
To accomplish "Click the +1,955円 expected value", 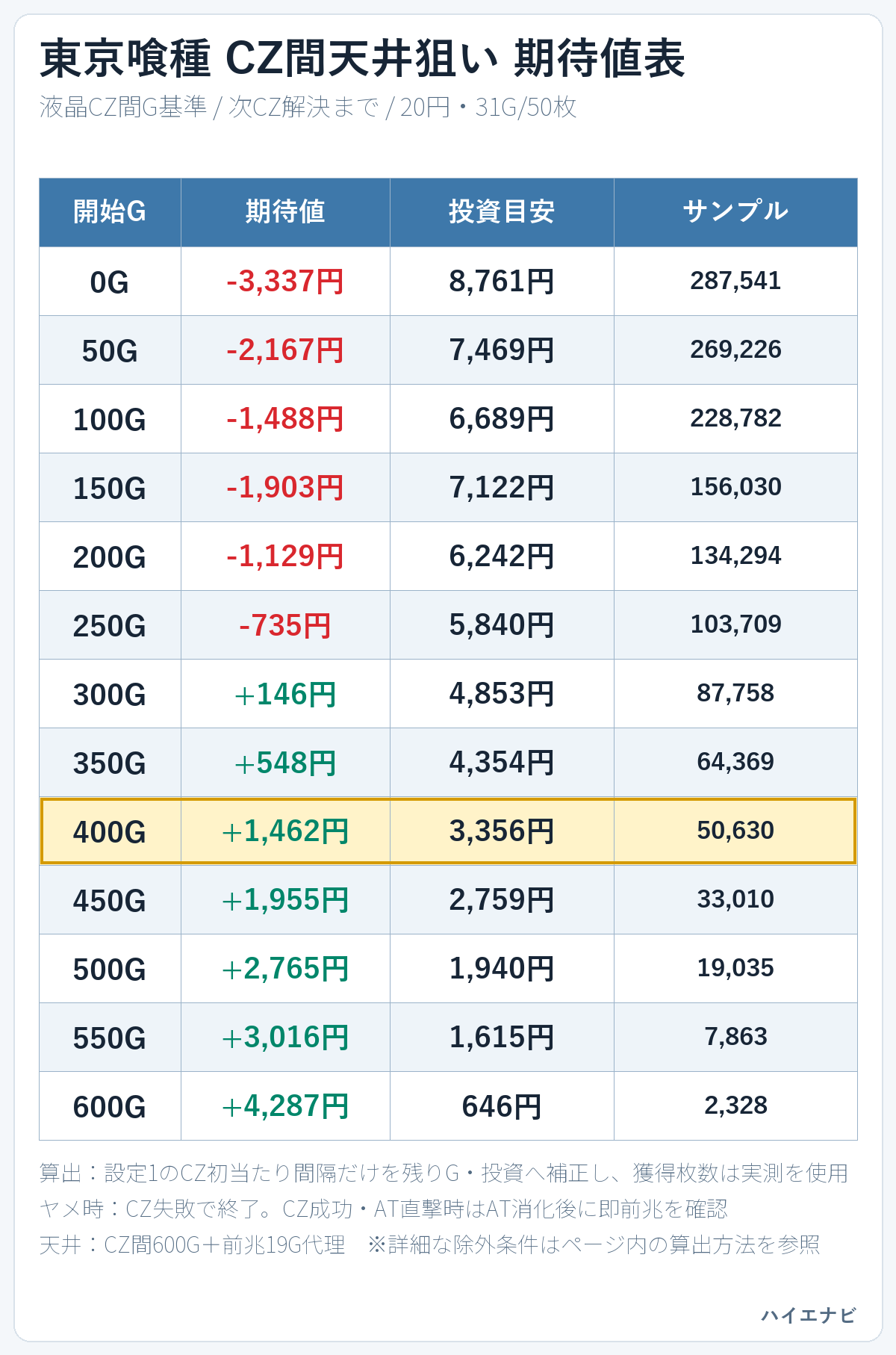I will [285, 900].
